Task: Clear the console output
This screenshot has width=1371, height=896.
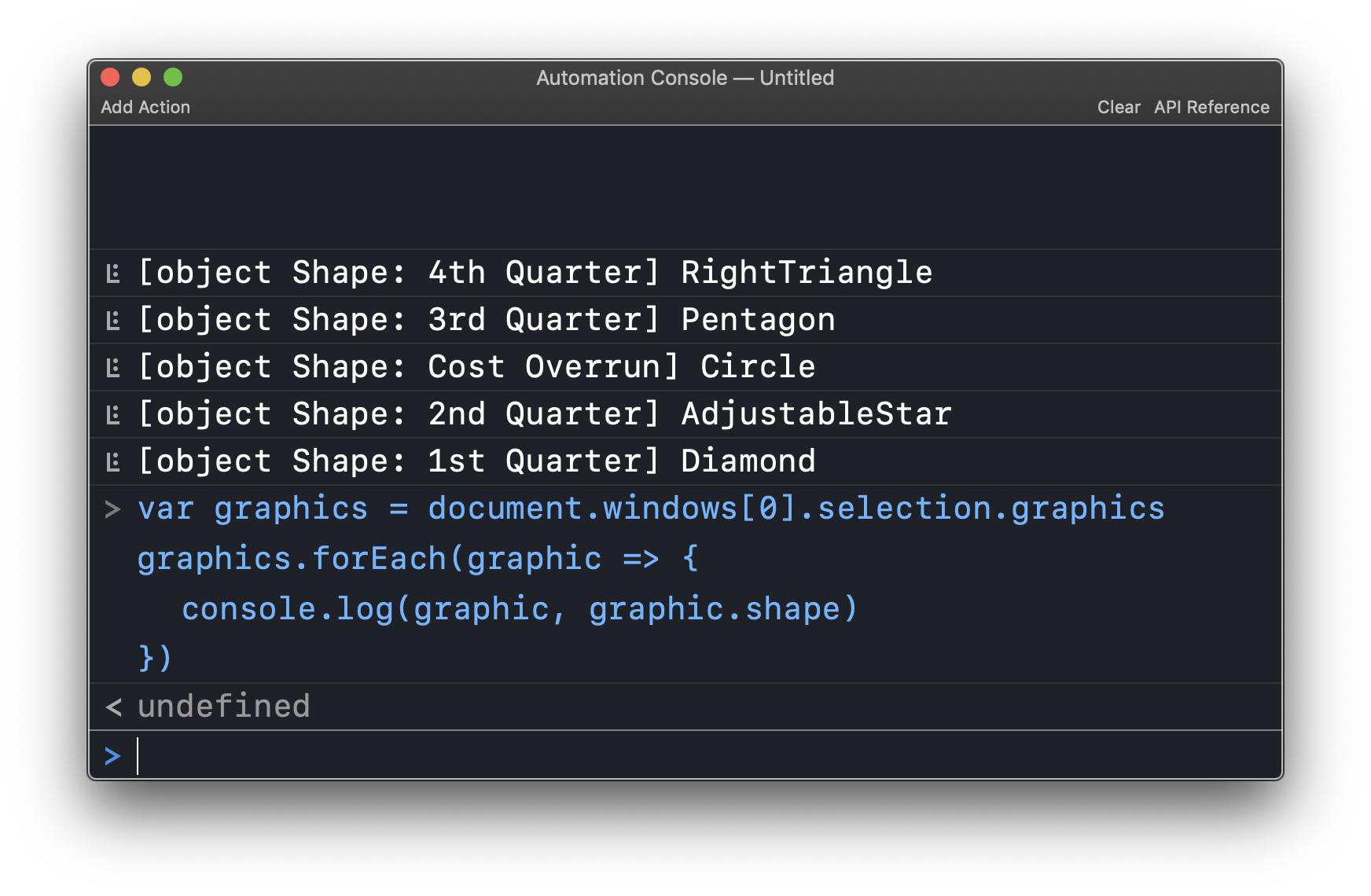Action: coord(1118,107)
